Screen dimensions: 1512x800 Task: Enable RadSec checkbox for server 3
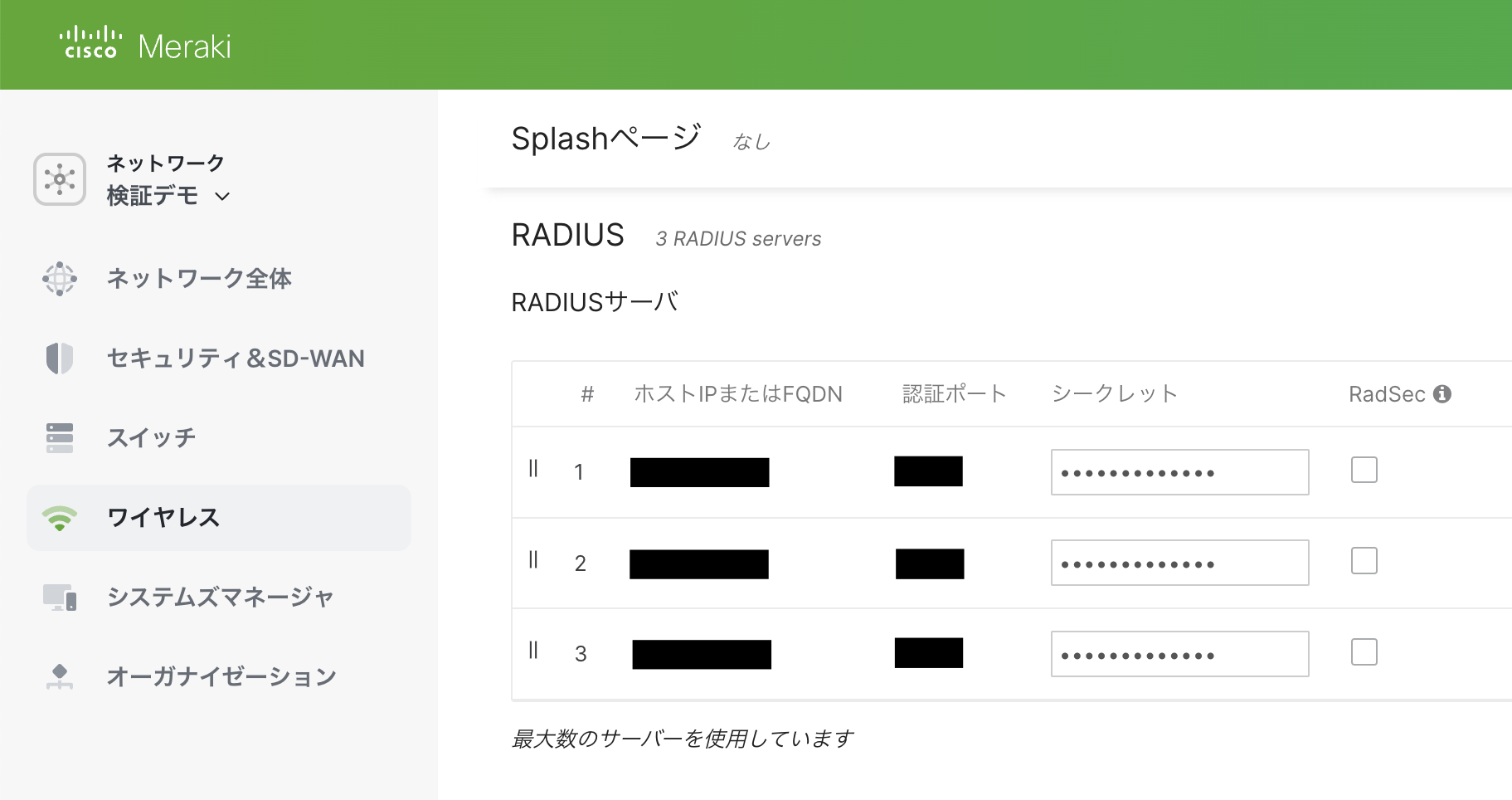point(1364,652)
